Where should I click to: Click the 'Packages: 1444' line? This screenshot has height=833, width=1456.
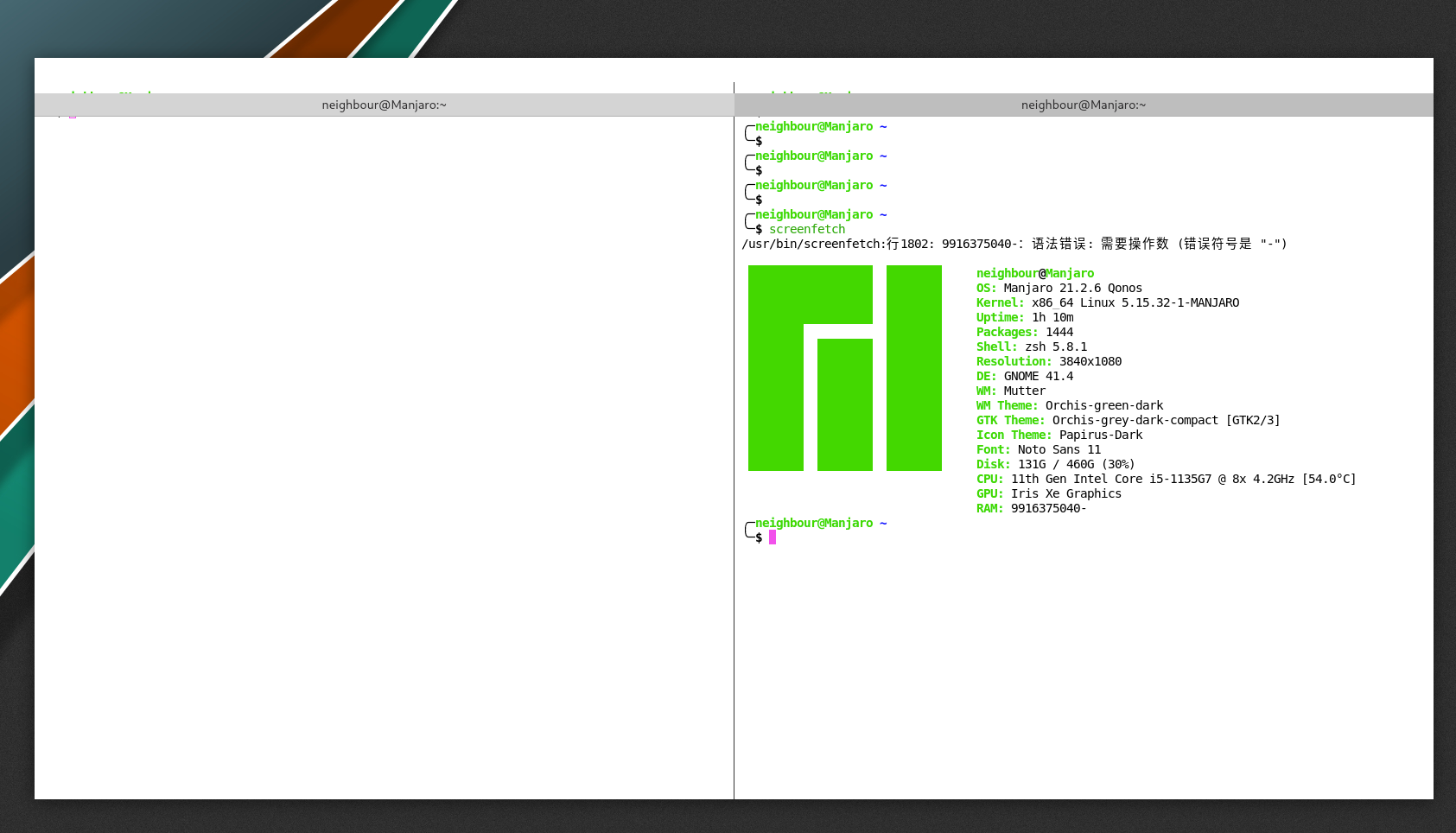(1025, 332)
